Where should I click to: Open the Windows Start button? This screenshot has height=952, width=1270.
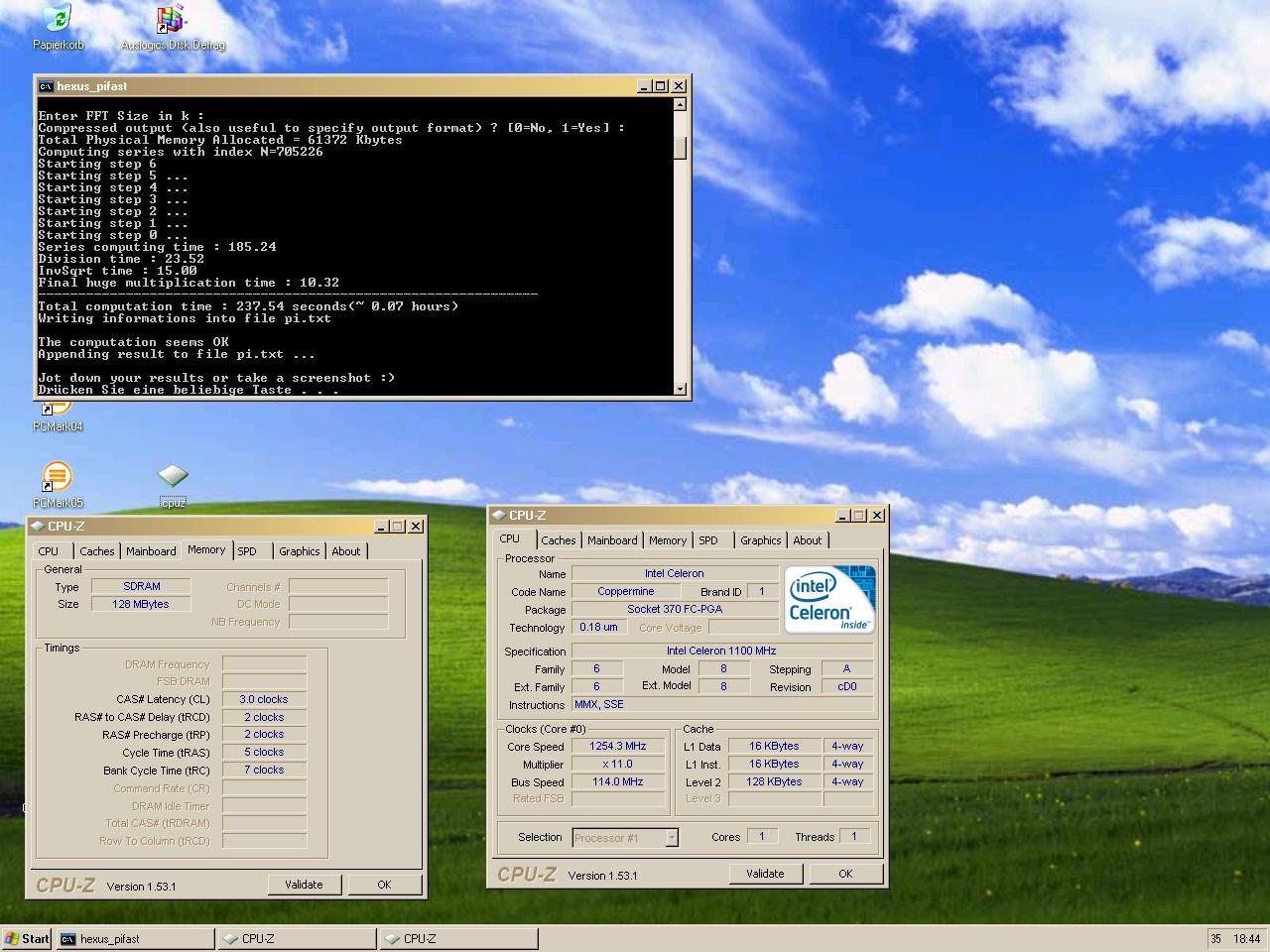(27, 938)
